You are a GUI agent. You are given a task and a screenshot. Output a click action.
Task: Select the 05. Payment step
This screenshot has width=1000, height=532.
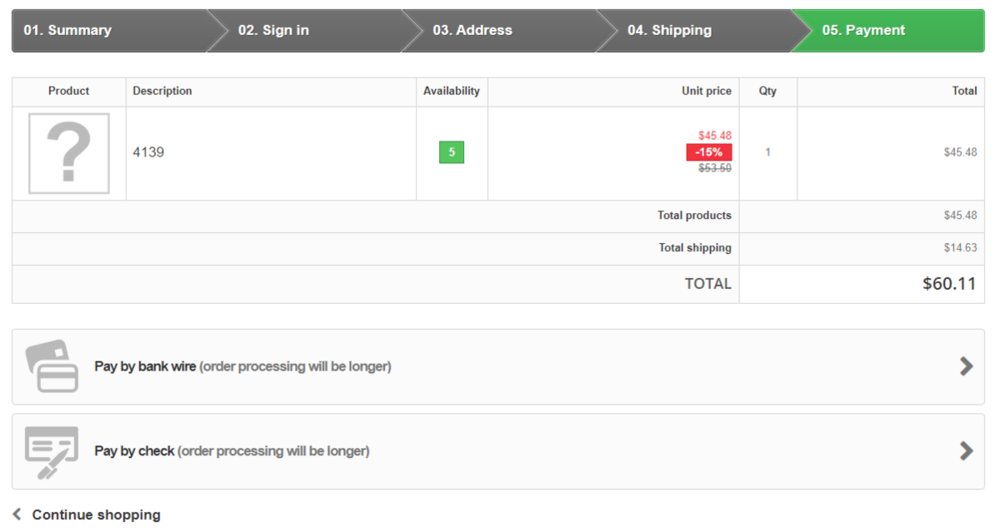[x=863, y=30]
